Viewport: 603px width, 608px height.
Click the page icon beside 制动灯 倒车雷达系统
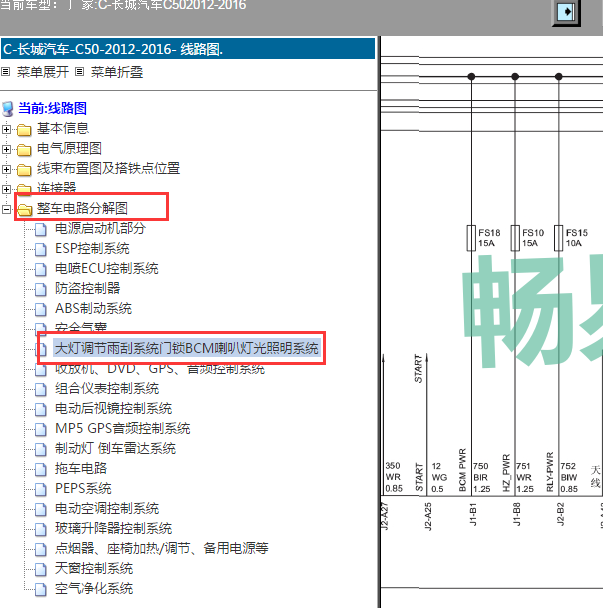(x=41, y=449)
